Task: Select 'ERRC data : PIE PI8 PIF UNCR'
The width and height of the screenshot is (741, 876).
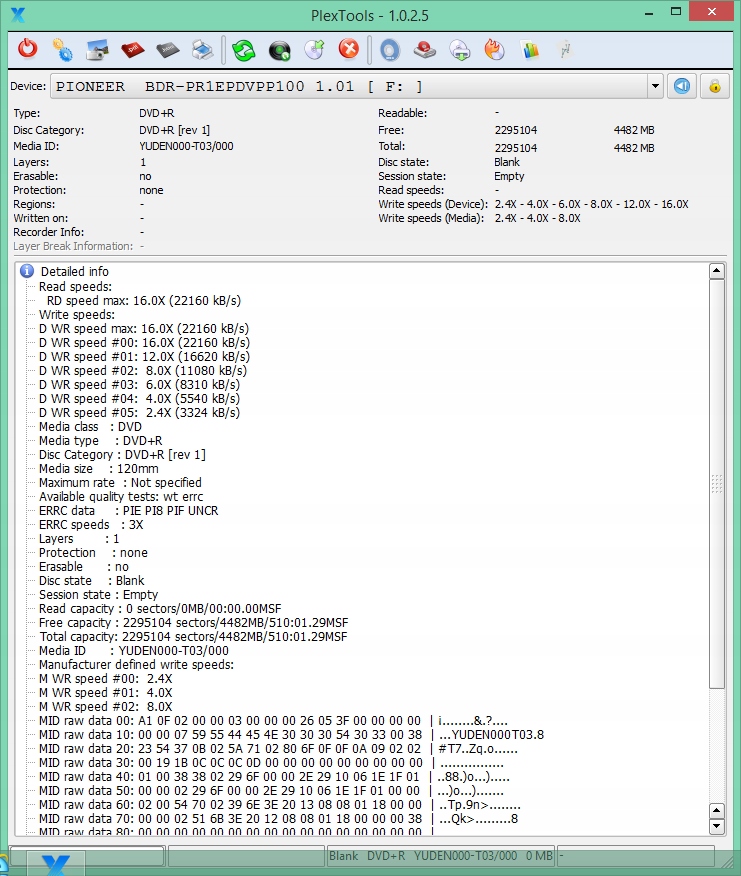Action: coord(129,511)
